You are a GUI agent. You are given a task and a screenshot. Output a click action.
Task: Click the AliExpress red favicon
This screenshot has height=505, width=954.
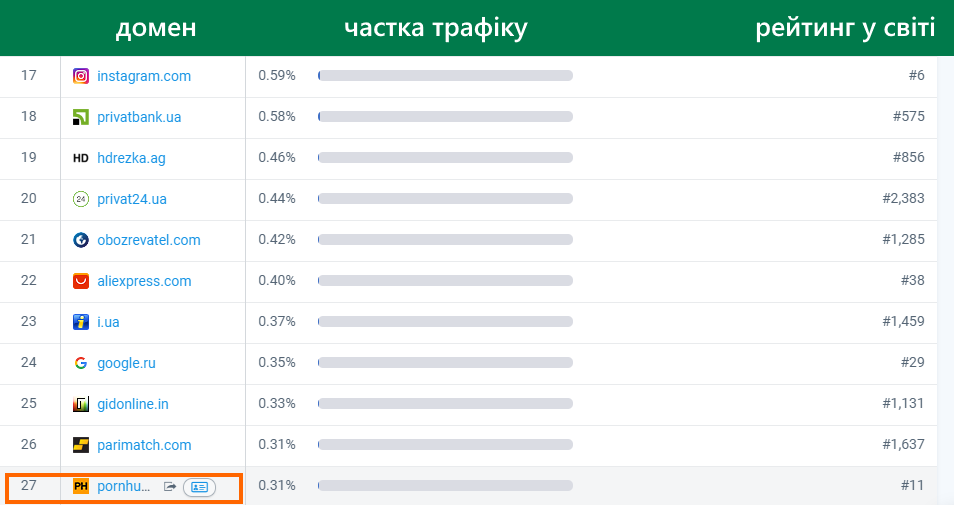point(81,281)
